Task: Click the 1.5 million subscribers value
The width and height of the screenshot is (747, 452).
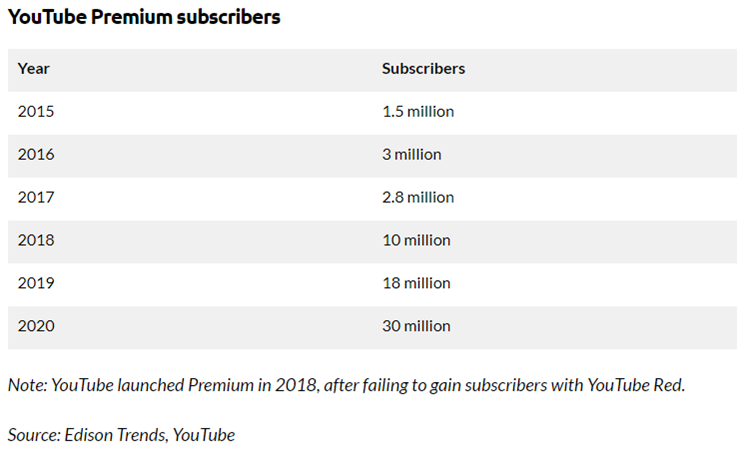Action: click(x=418, y=111)
